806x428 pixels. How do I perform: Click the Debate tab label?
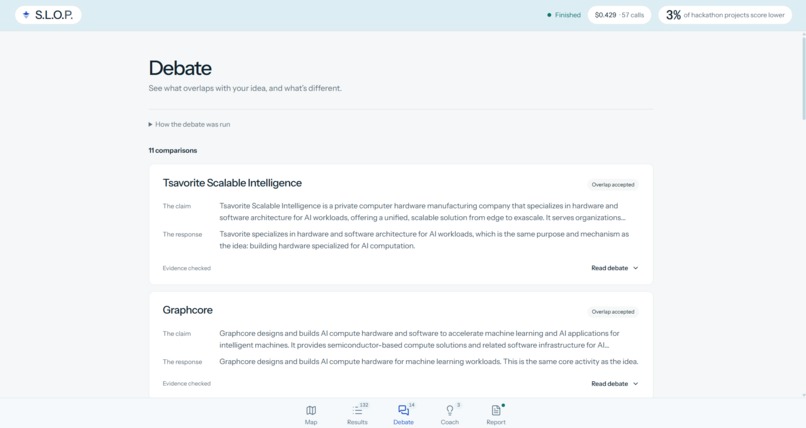click(x=404, y=422)
